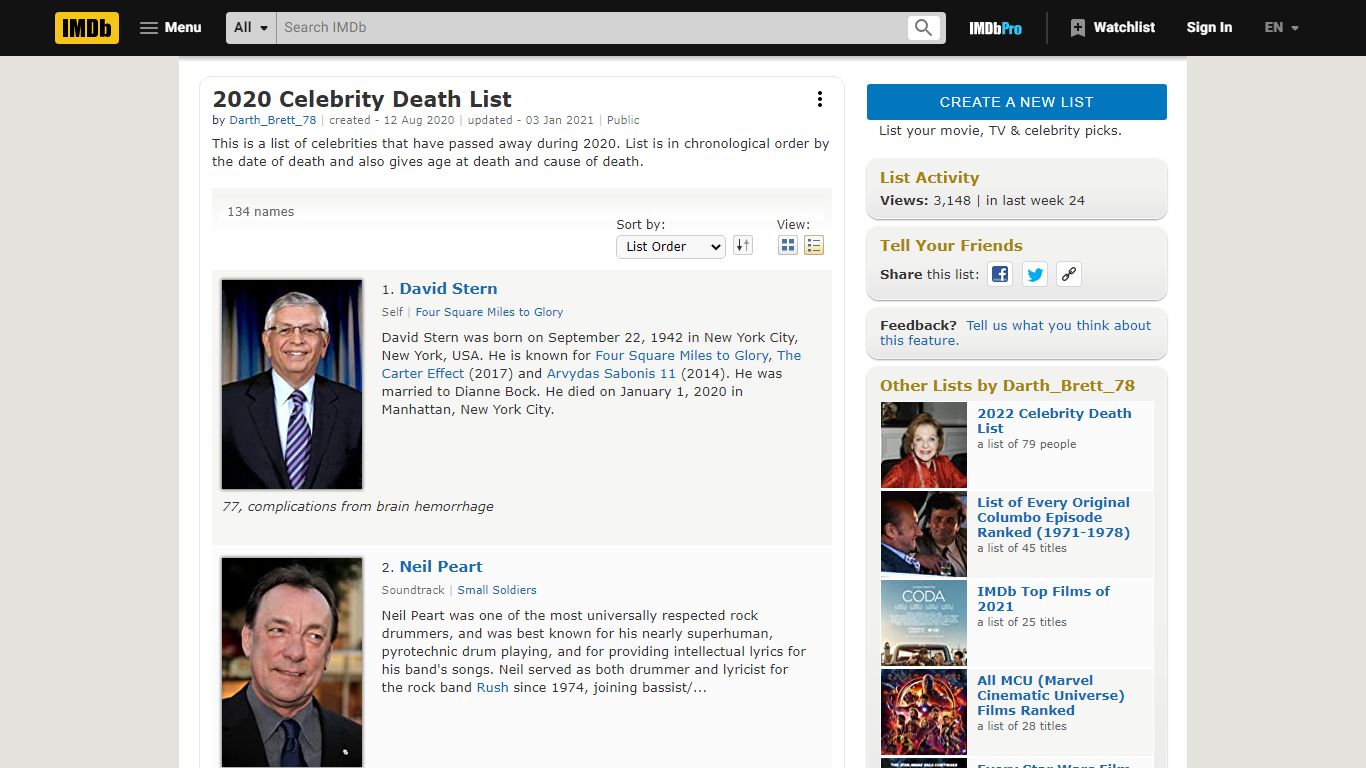Image resolution: width=1366 pixels, height=768 pixels.
Task: Select '77, complications from brain hemorrhage' text
Action: [x=358, y=507]
